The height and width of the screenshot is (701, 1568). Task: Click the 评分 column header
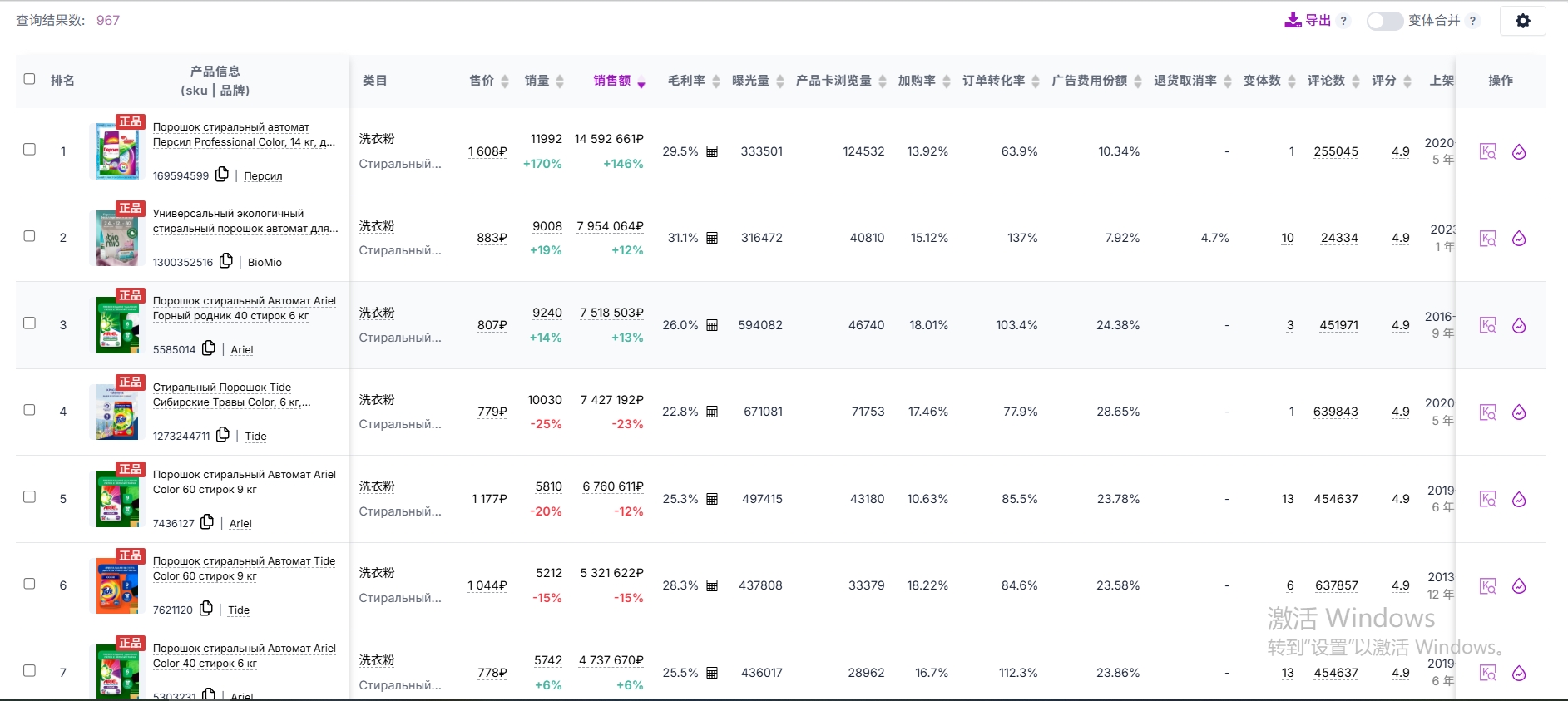point(1384,81)
